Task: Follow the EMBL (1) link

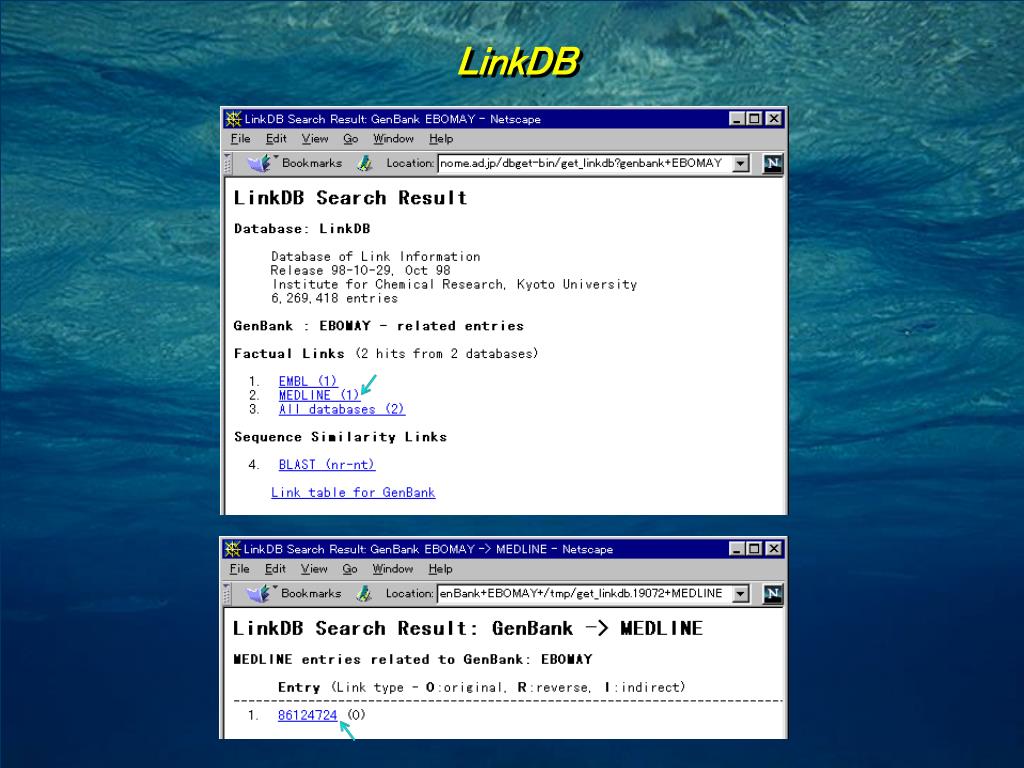Action: click(x=308, y=381)
